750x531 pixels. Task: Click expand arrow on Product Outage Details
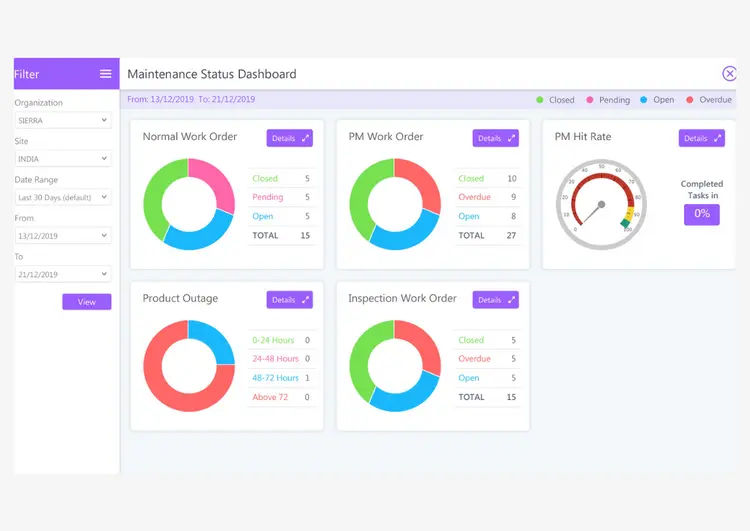[x=305, y=300]
